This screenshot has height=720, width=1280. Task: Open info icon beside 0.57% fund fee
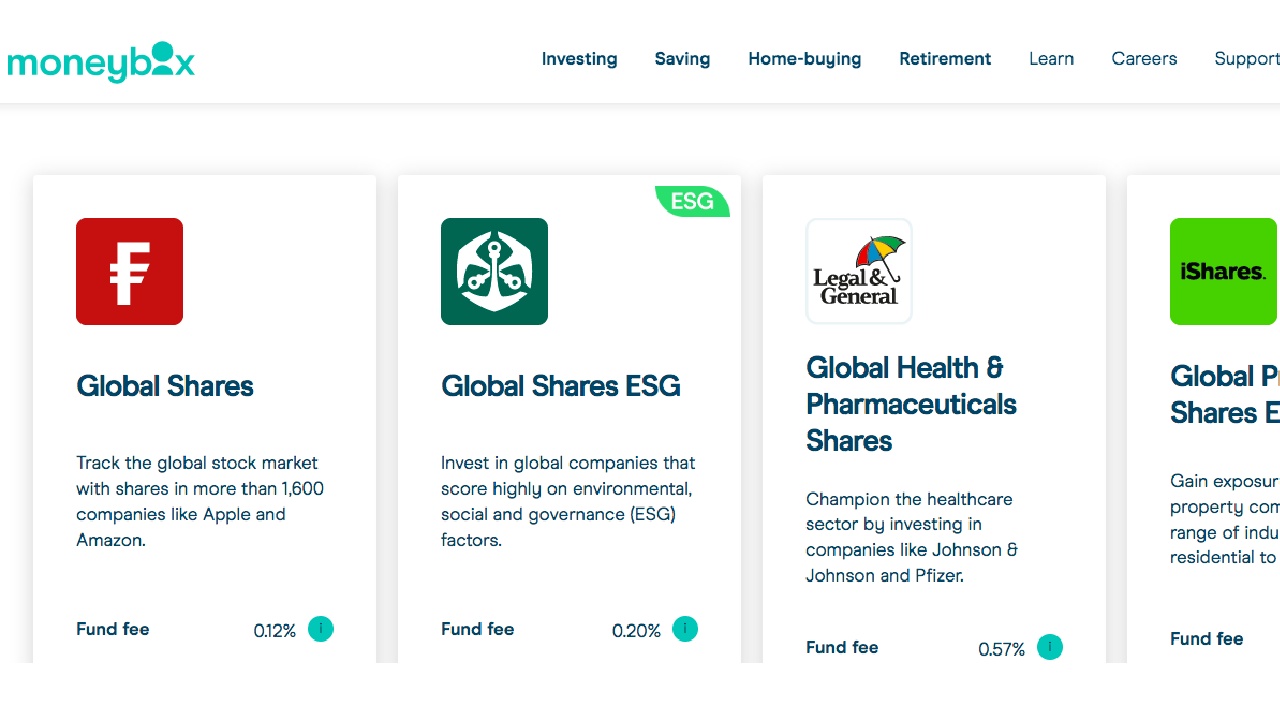pyautogui.click(x=1049, y=647)
